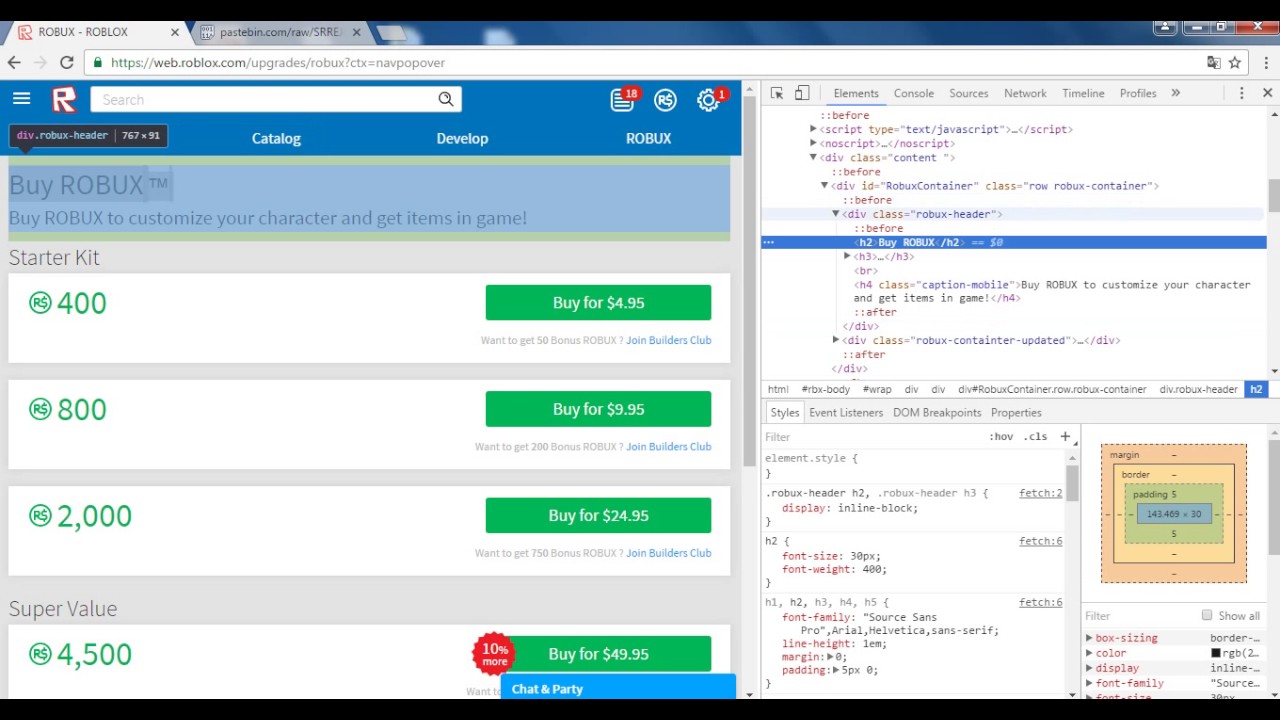
Task: Open Event Listeners pane
Action: [846, 412]
